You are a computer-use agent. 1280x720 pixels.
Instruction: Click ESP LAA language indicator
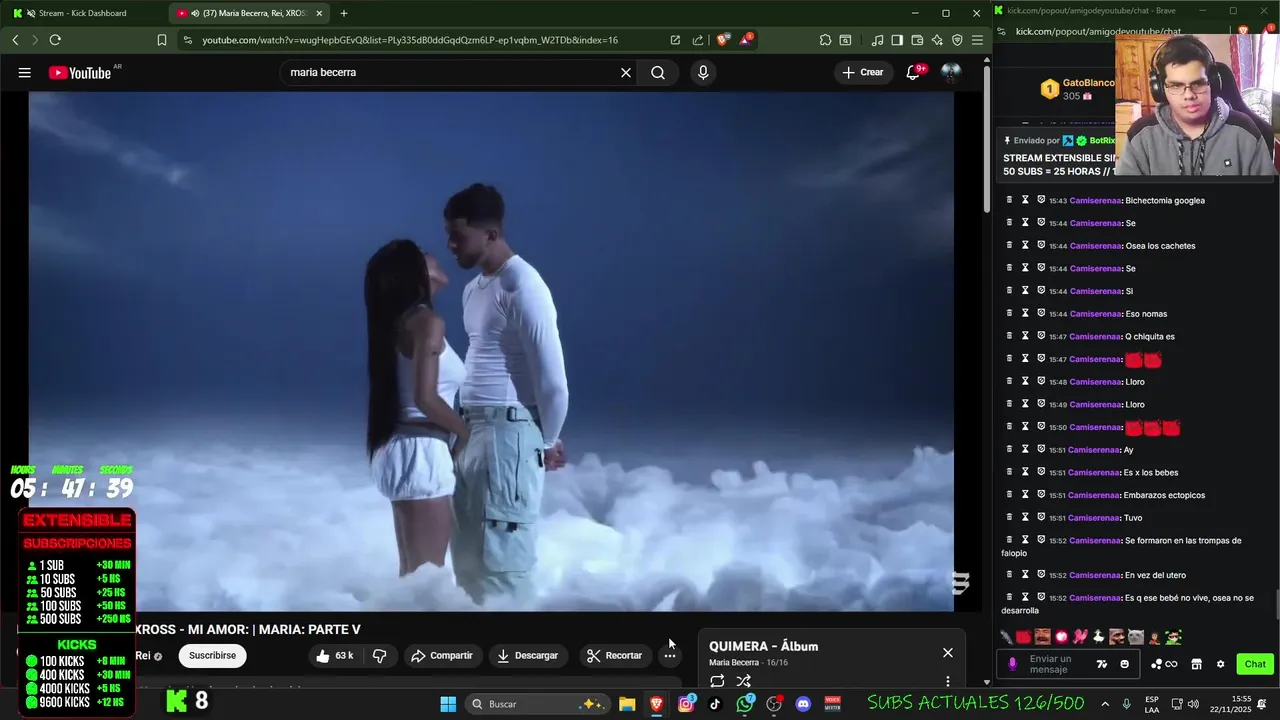click(x=1152, y=704)
